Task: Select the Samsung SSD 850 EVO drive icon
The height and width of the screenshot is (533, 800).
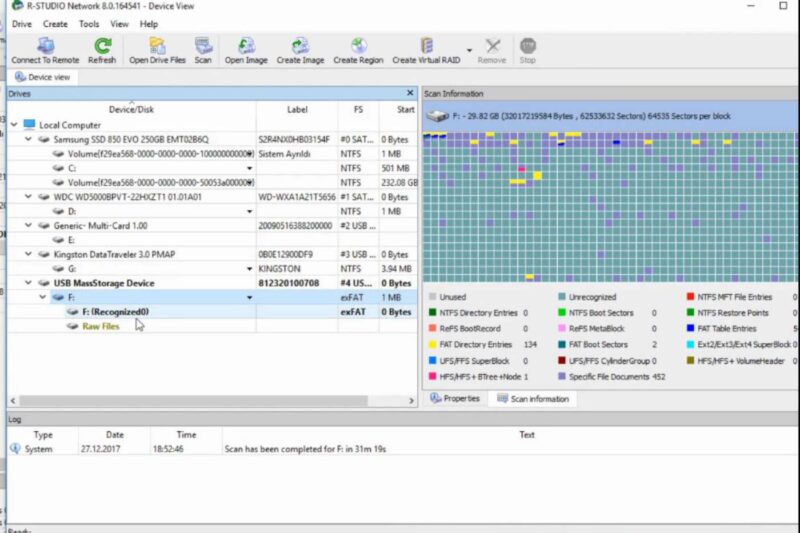Action: click(x=44, y=139)
